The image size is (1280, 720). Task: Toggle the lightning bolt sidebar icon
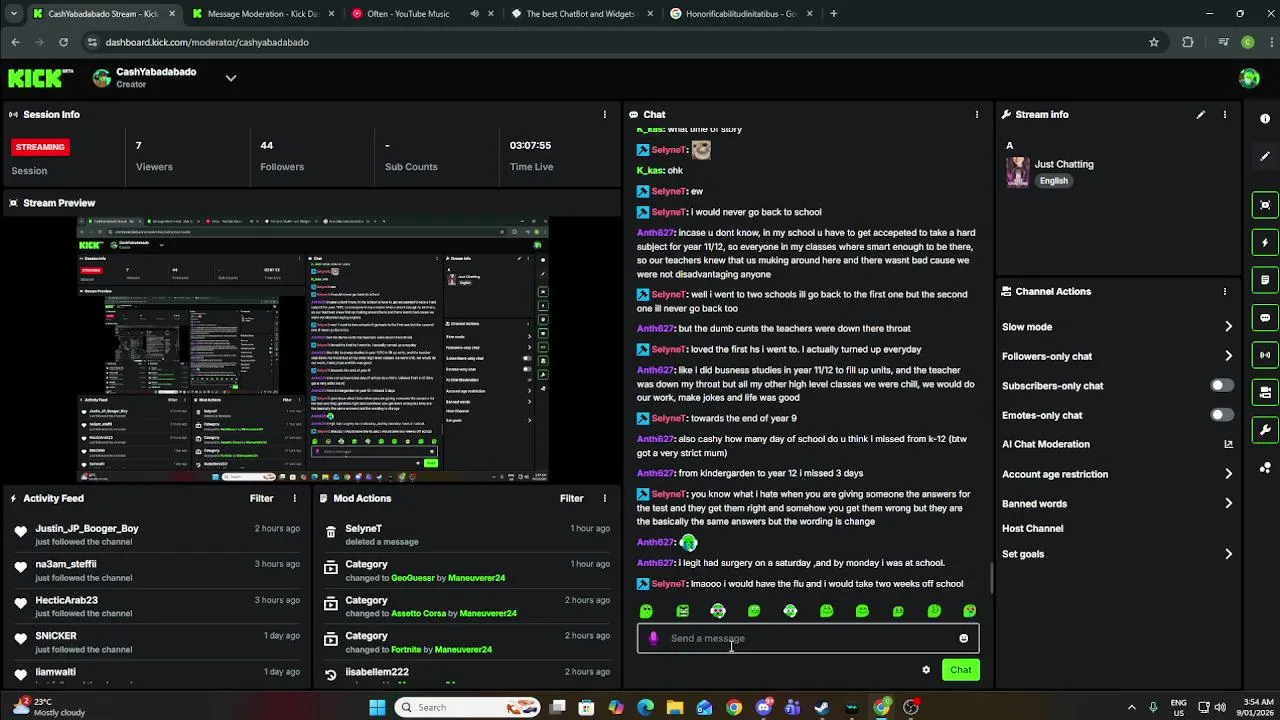1265,243
